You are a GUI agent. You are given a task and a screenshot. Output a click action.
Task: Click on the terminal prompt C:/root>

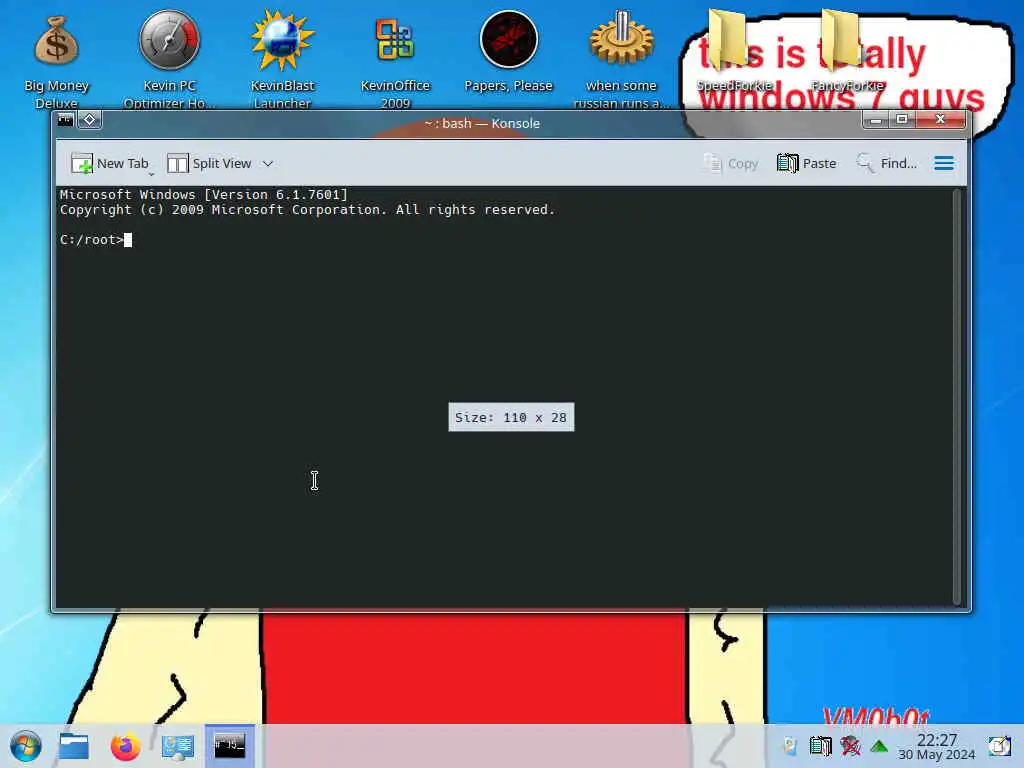(91, 240)
